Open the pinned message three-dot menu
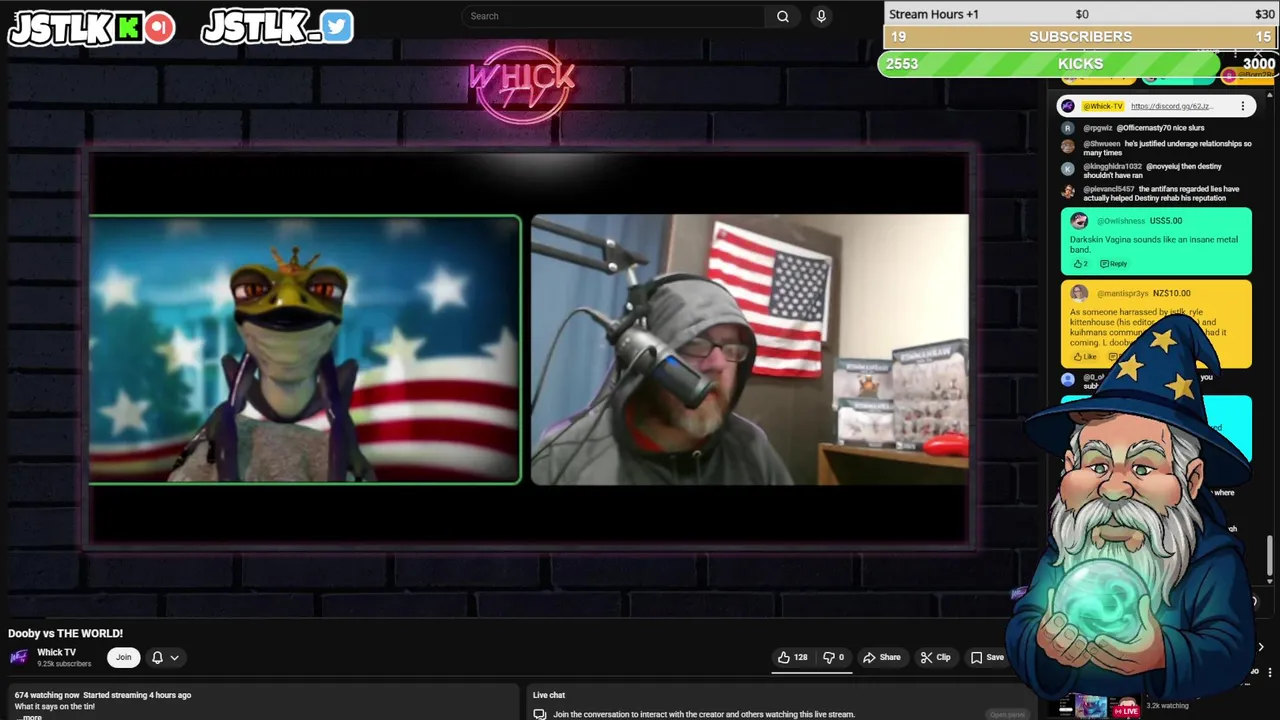The width and height of the screenshot is (1280, 720). pyautogui.click(x=1243, y=106)
